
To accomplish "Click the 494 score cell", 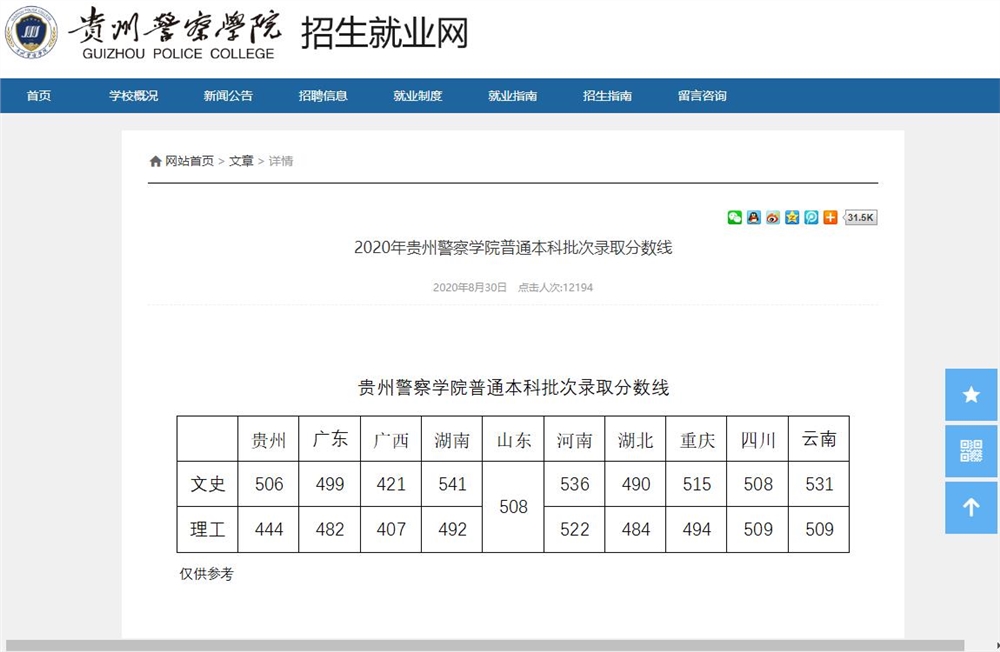I will tap(696, 530).
